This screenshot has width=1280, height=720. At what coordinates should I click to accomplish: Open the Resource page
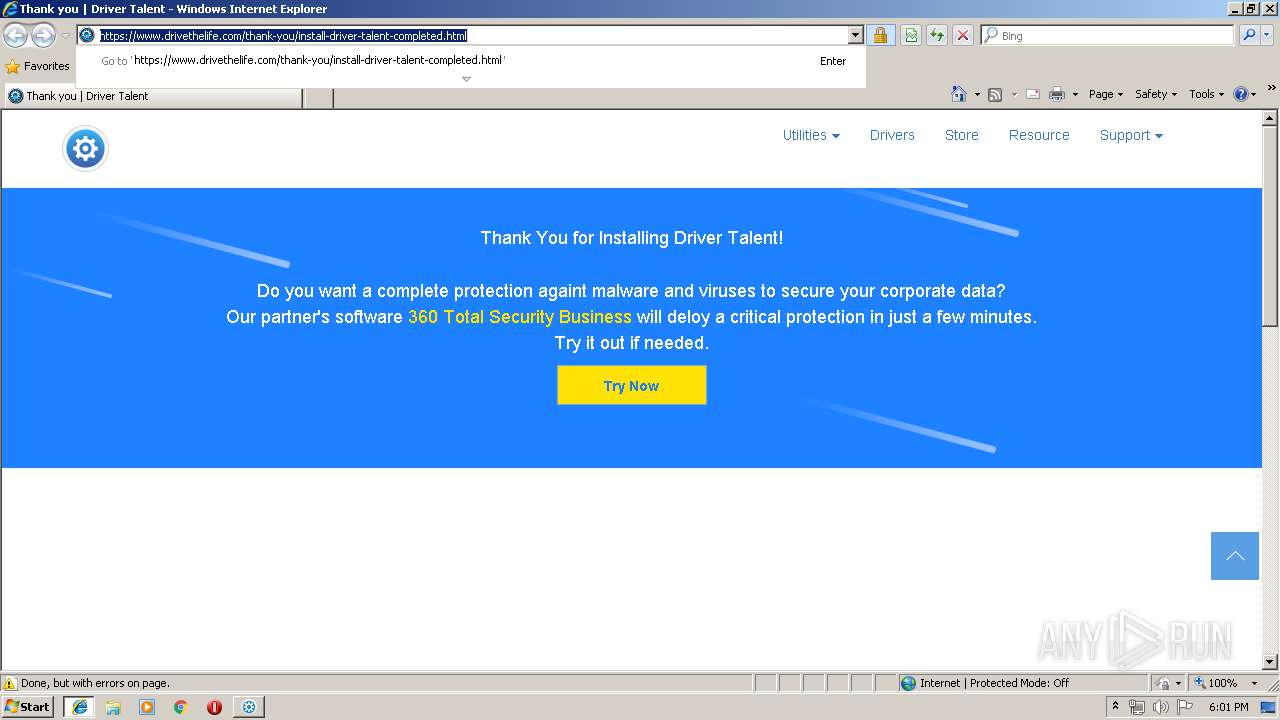[x=1039, y=135]
